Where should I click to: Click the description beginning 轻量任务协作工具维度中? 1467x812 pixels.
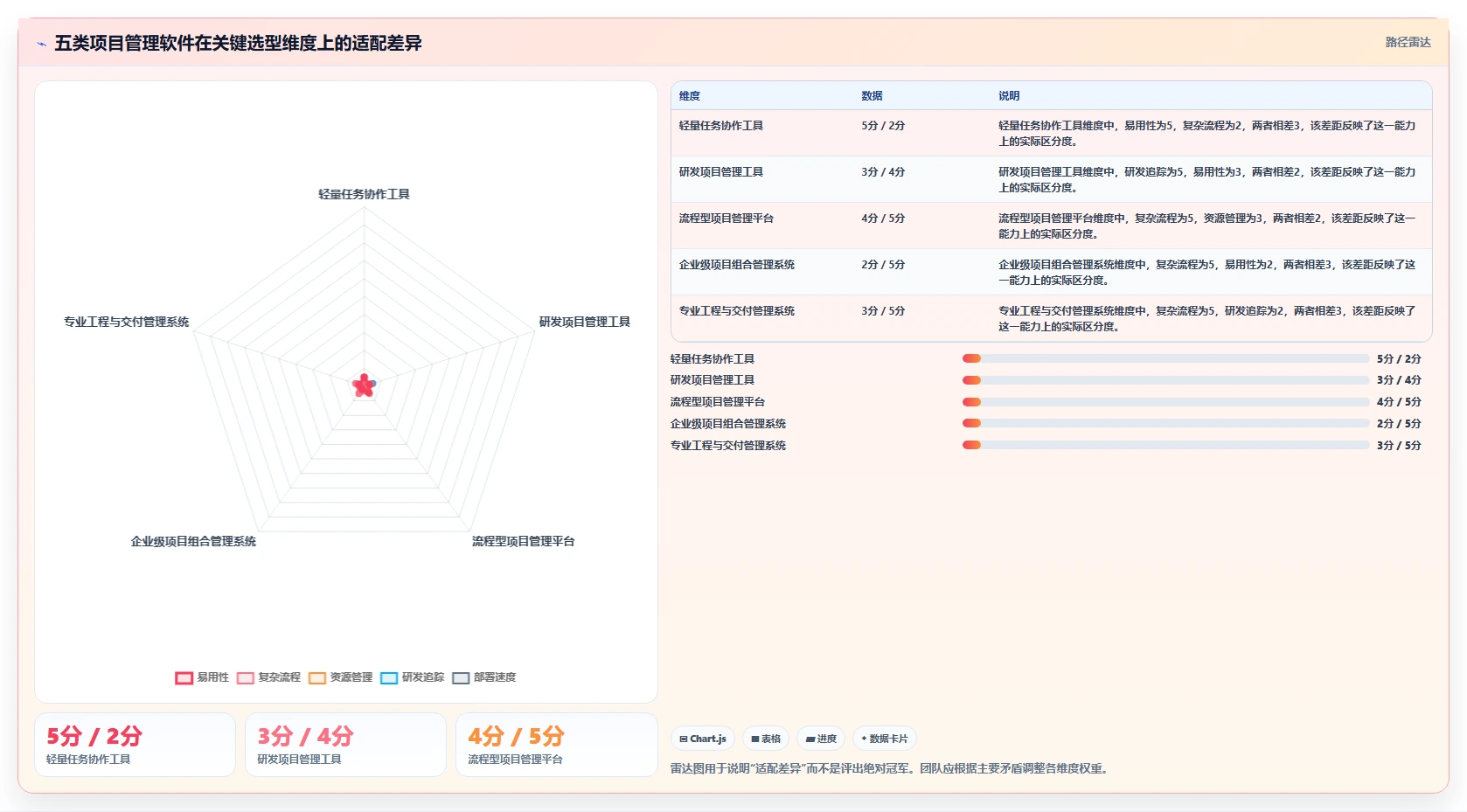(x=1207, y=134)
